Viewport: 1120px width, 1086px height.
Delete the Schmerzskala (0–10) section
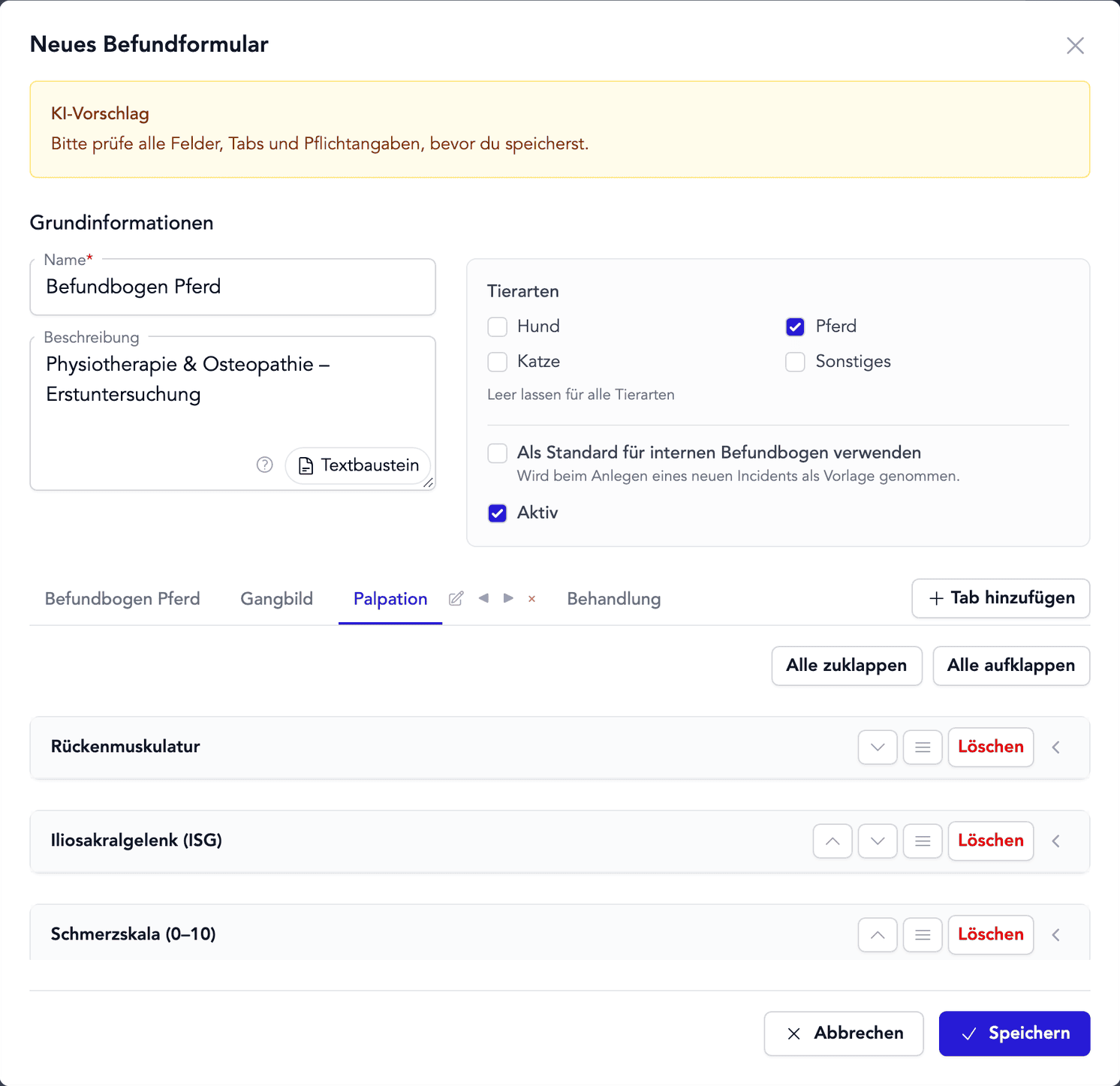pyautogui.click(x=991, y=934)
